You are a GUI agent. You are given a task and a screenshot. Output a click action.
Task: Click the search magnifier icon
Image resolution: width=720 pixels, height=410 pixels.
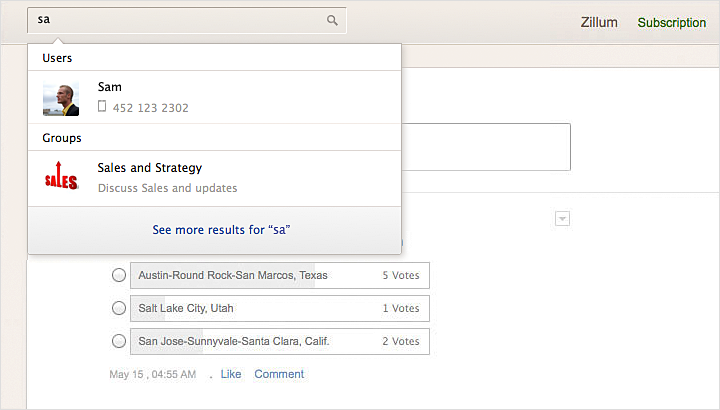coord(332,20)
